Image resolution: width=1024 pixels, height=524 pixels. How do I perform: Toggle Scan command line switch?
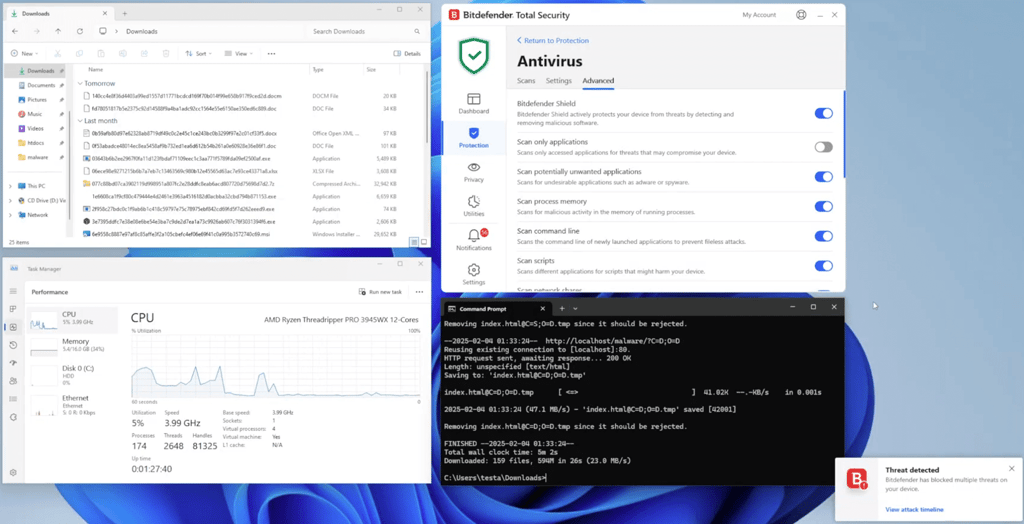click(x=824, y=236)
